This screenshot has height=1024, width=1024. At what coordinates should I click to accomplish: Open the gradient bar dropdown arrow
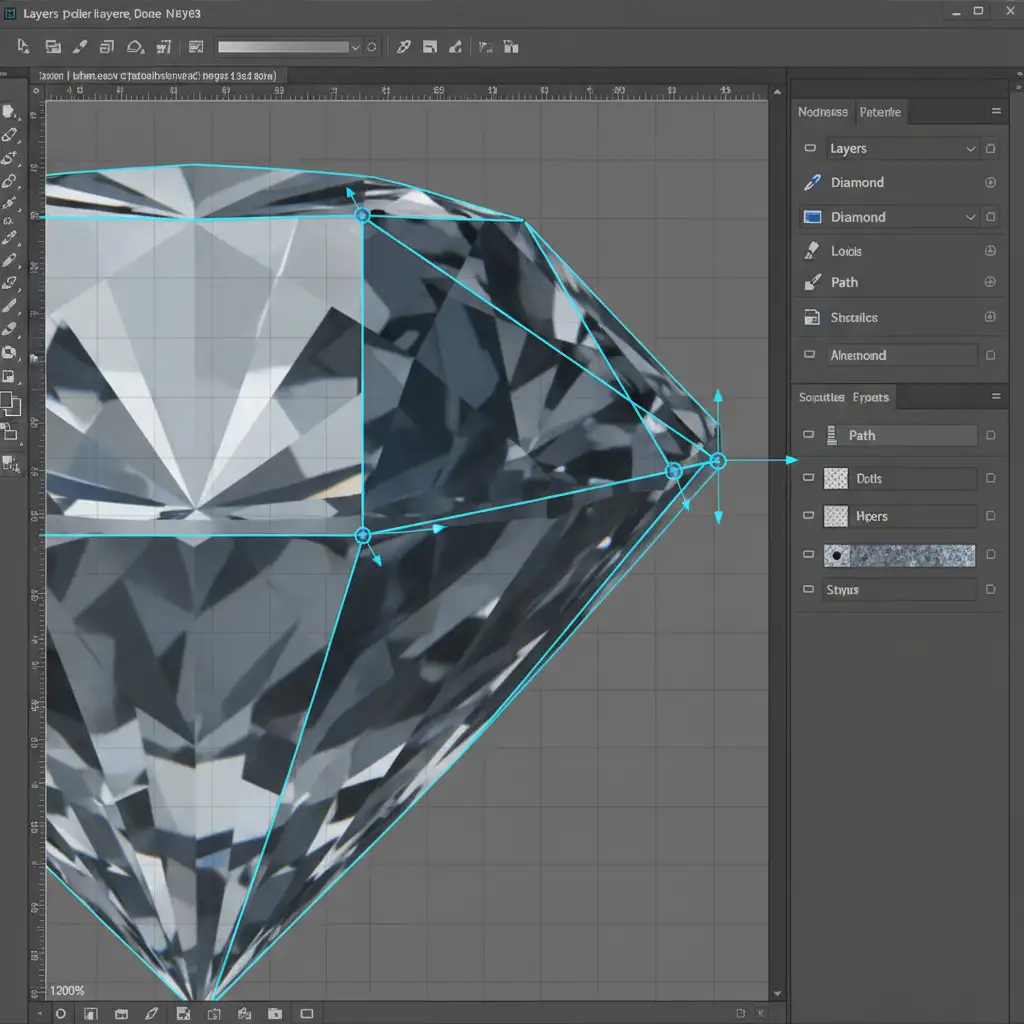(x=355, y=47)
